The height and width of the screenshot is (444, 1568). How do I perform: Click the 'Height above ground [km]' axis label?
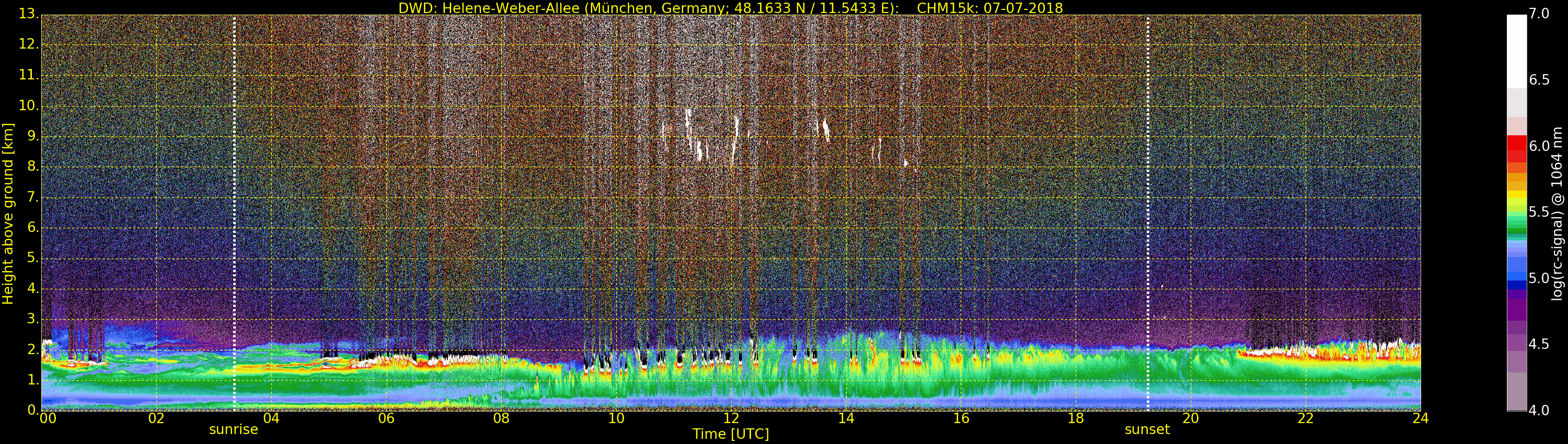8,214
